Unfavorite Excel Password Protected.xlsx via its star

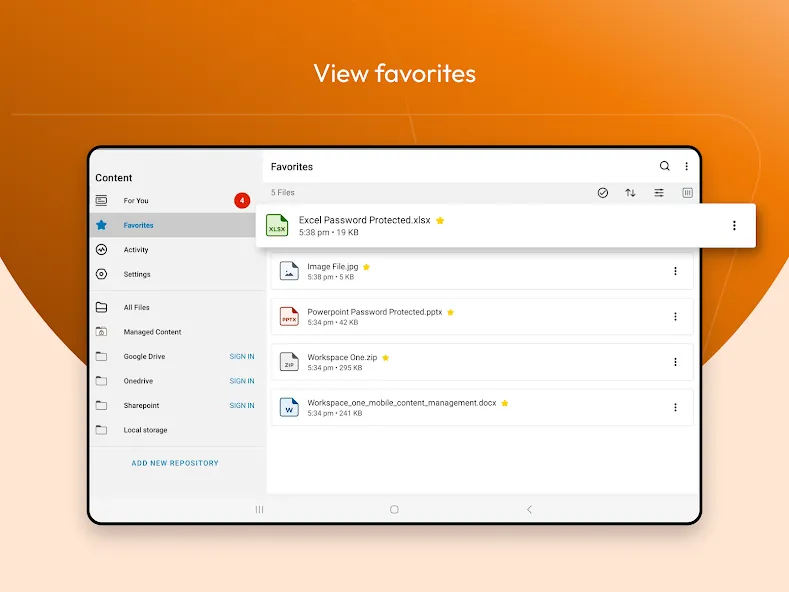(440, 220)
